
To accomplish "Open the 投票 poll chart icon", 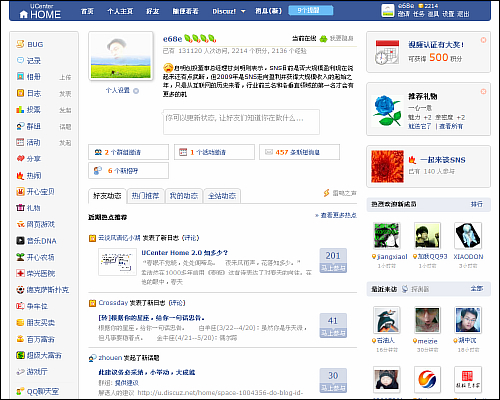I will pyautogui.click(x=20, y=109).
